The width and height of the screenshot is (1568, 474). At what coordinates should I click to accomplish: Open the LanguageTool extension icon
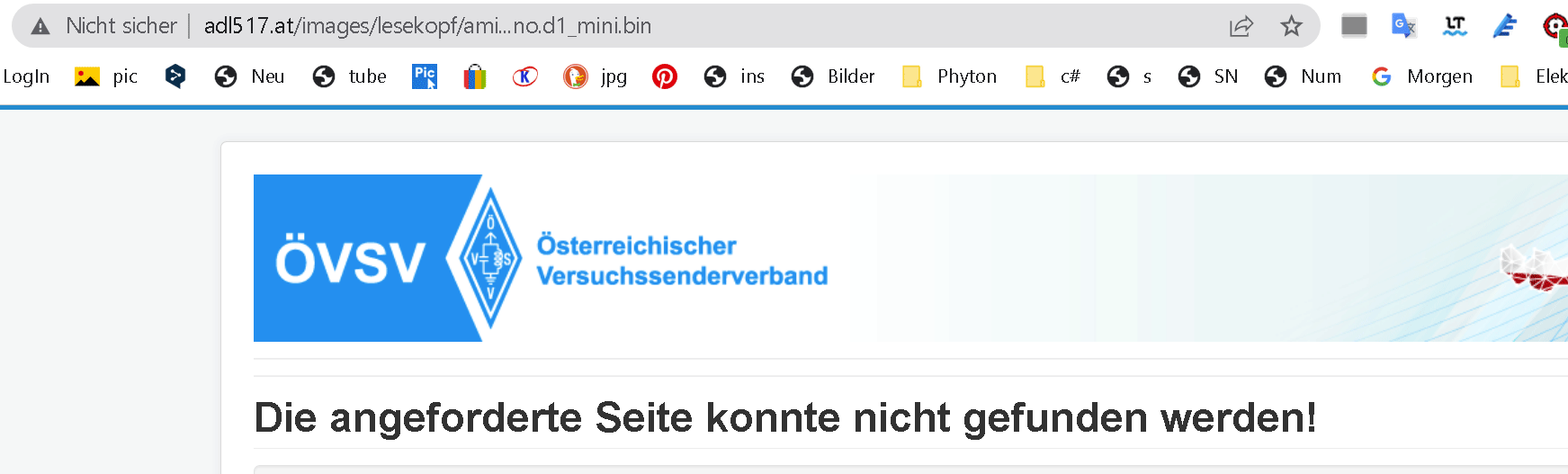pyautogui.click(x=1455, y=26)
